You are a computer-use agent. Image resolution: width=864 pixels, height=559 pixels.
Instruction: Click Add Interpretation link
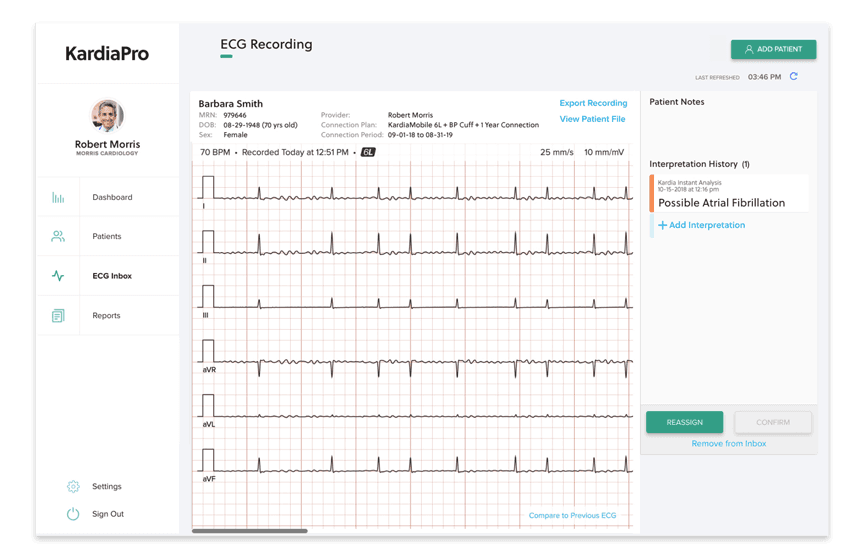[x=701, y=226]
